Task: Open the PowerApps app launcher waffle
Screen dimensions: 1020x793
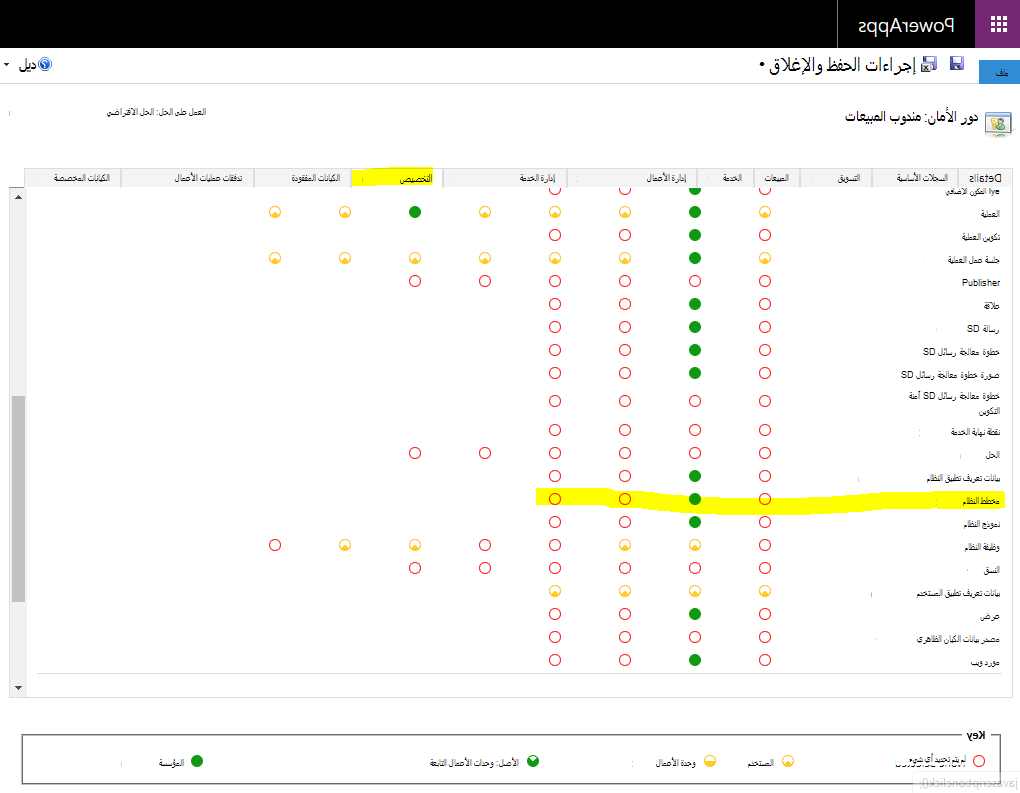Action: tap(998, 24)
